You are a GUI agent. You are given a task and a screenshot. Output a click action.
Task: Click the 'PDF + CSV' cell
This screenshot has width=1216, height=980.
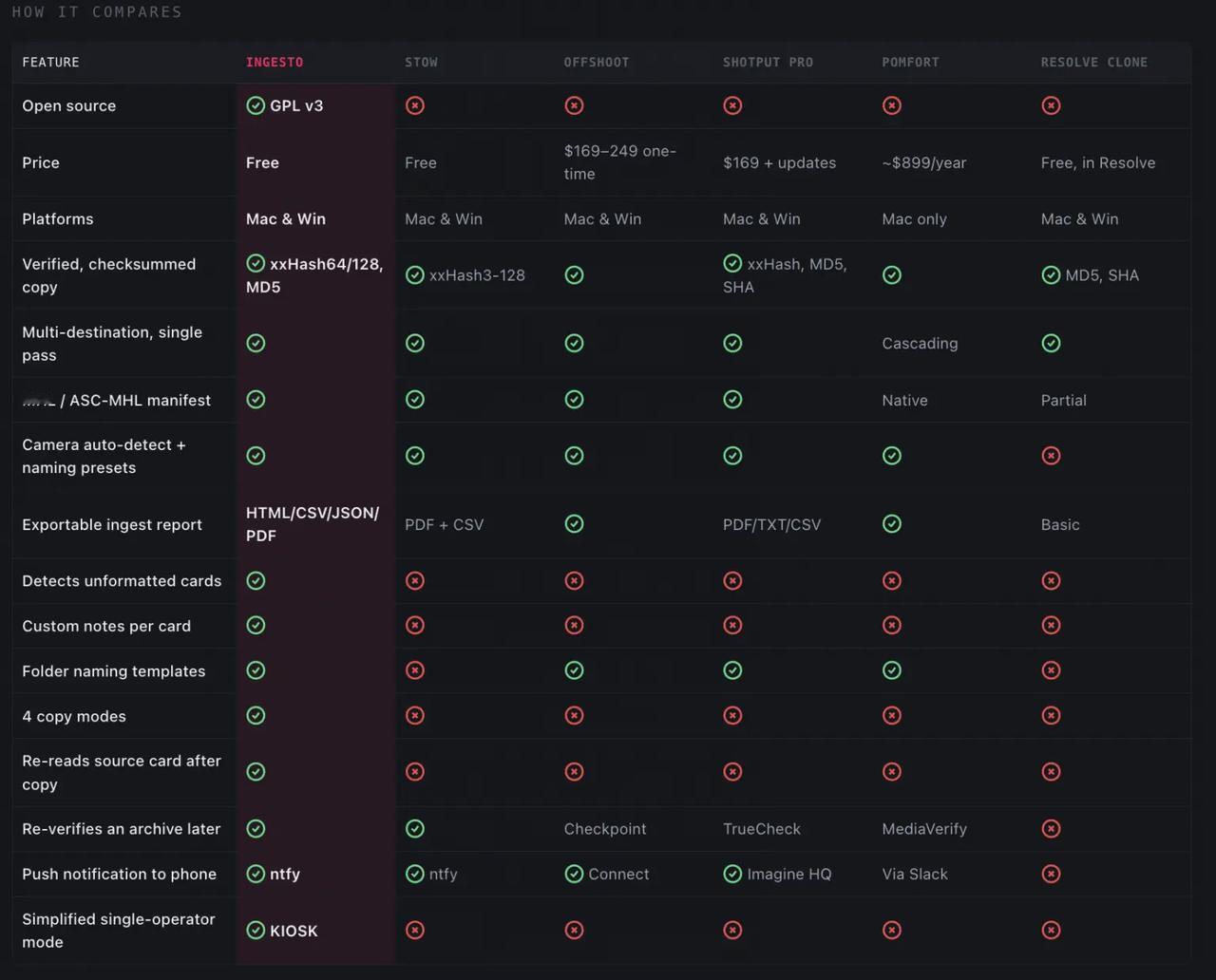pos(445,524)
